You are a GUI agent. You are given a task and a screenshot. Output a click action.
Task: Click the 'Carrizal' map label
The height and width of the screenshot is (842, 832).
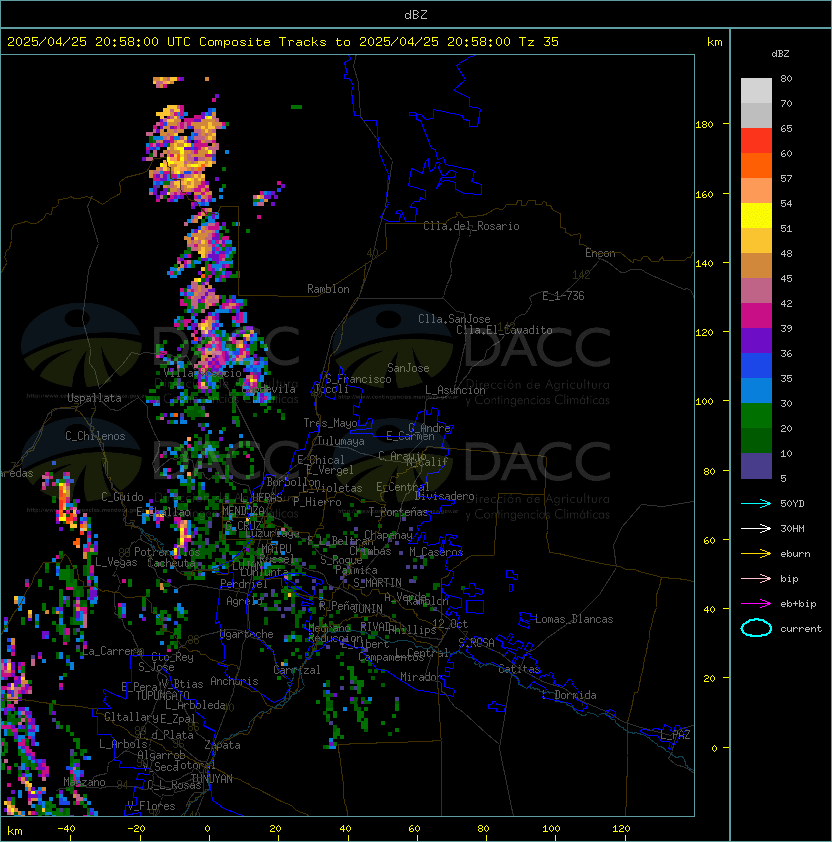pos(297,670)
